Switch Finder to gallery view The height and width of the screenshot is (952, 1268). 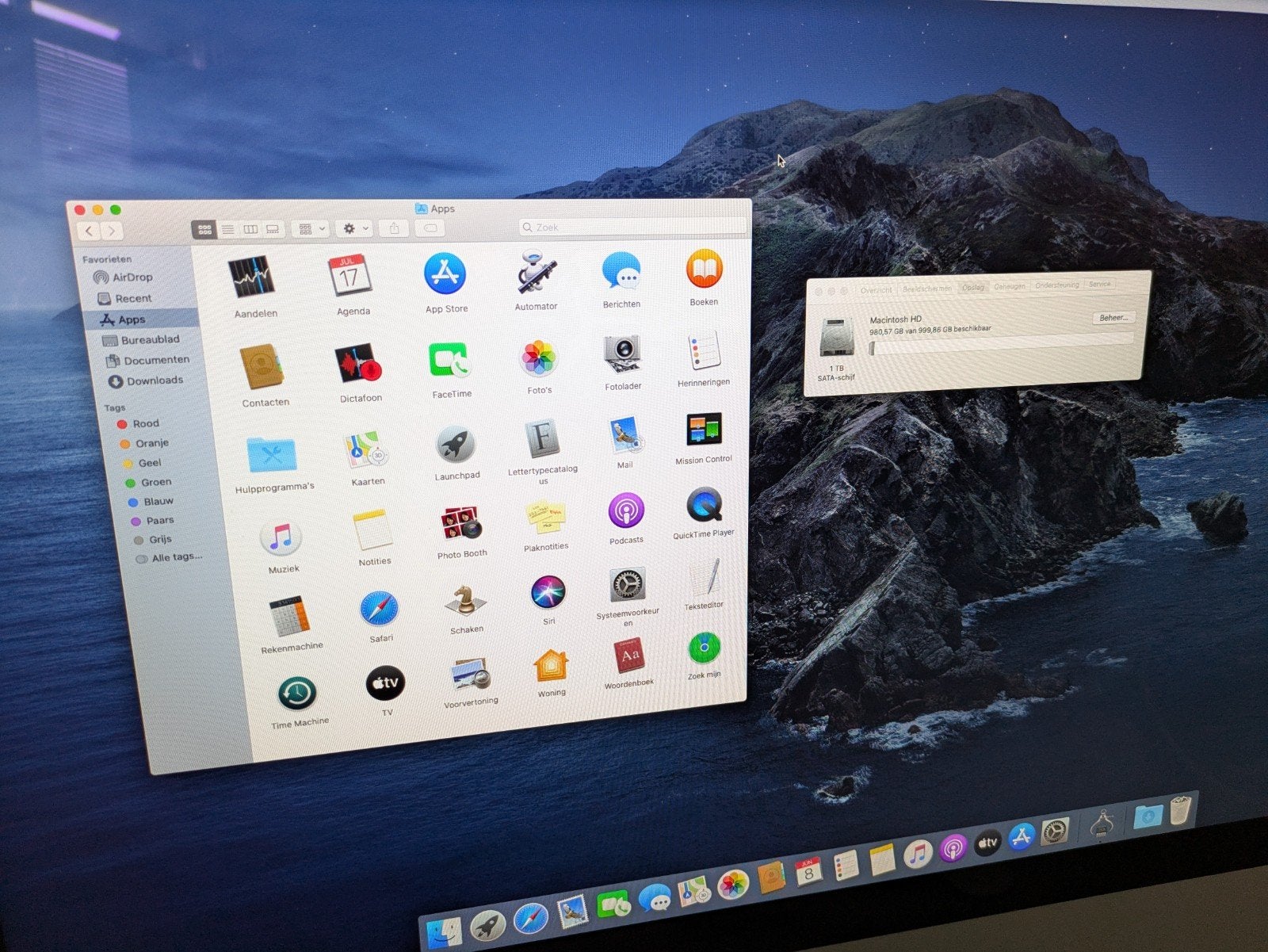(x=273, y=229)
